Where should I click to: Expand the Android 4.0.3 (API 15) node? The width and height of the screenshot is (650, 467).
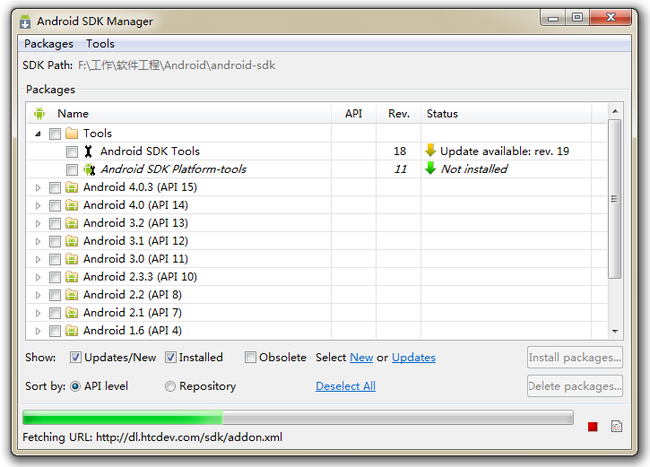click(38, 188)
